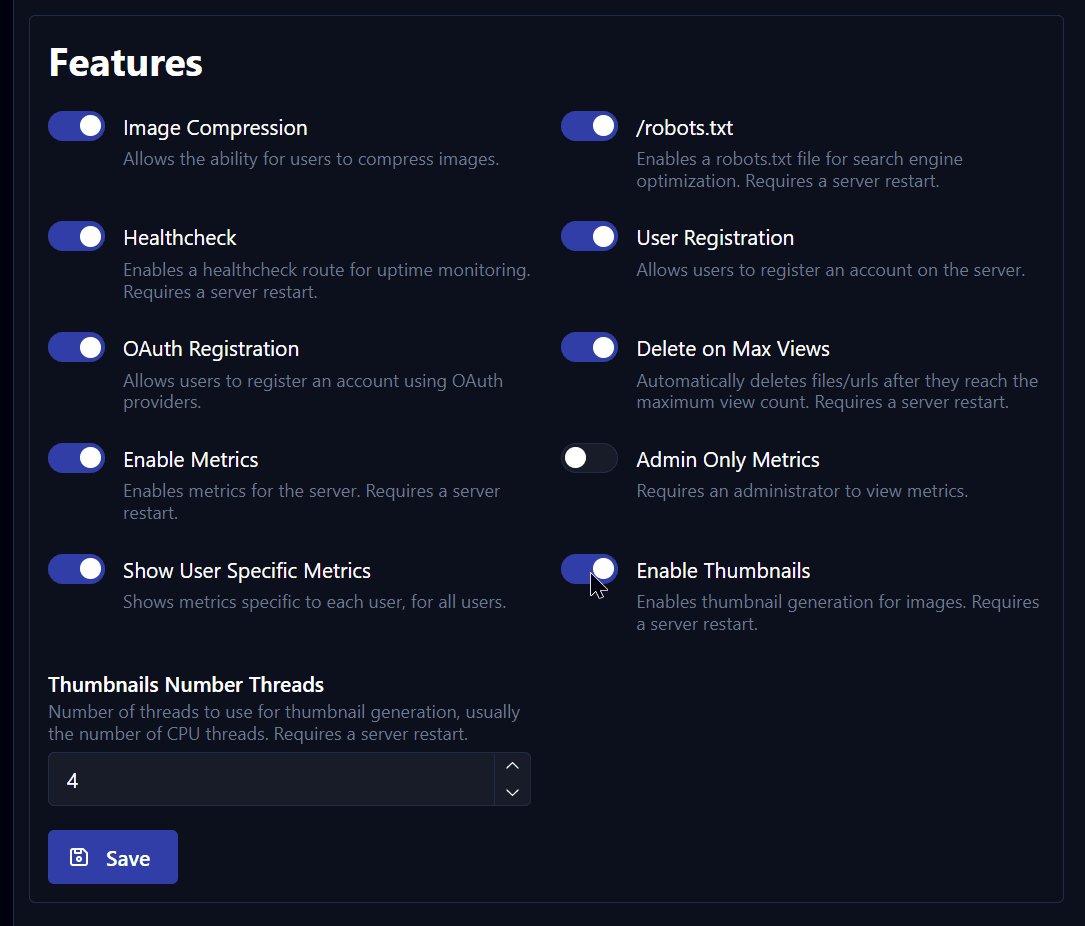The width and height of the screenshot is (1085, 926).
Task: Disable Show User Specific Metrics
Action: (76, 569)
